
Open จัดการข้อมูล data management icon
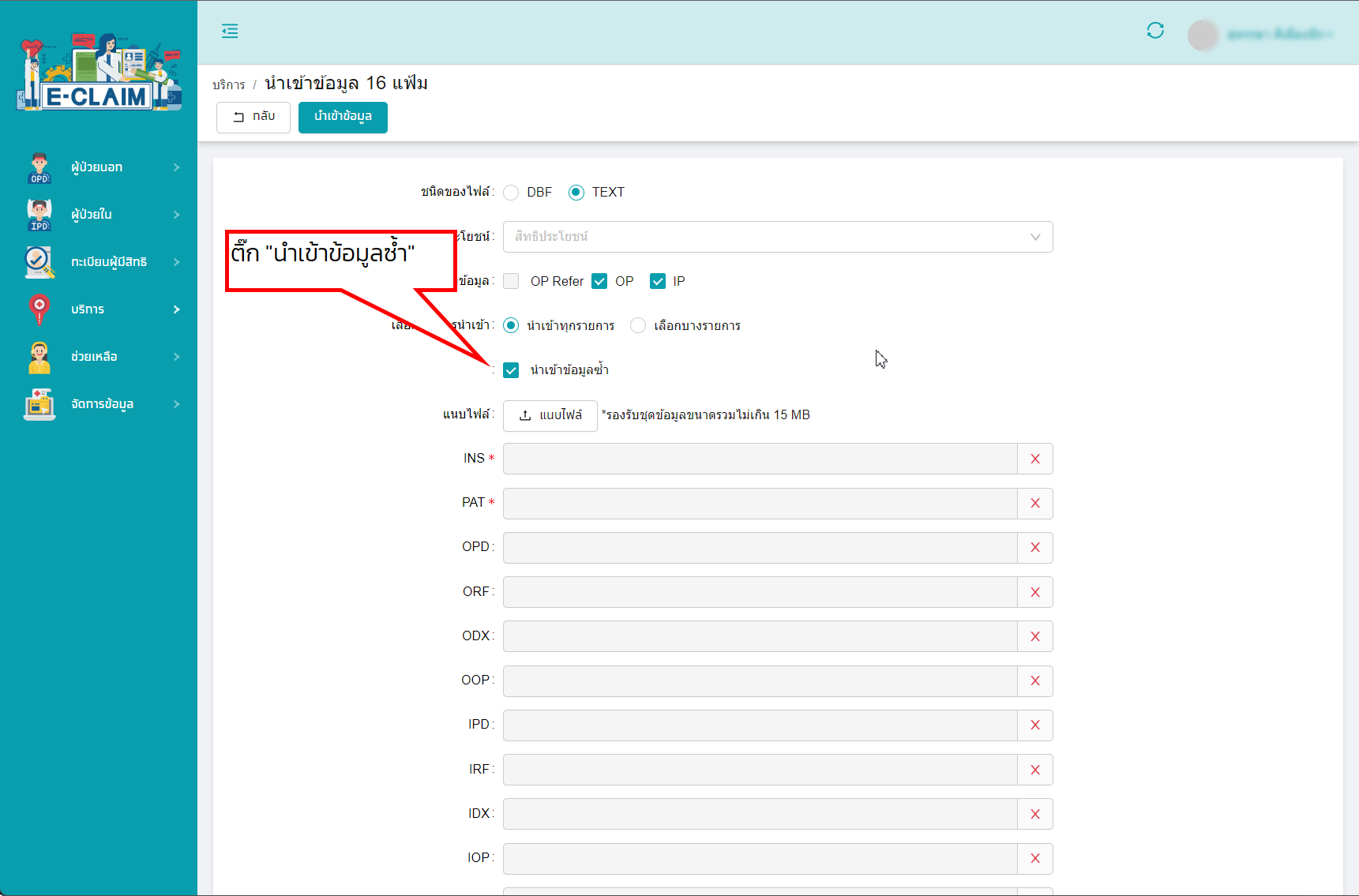[x=38, y=404]
